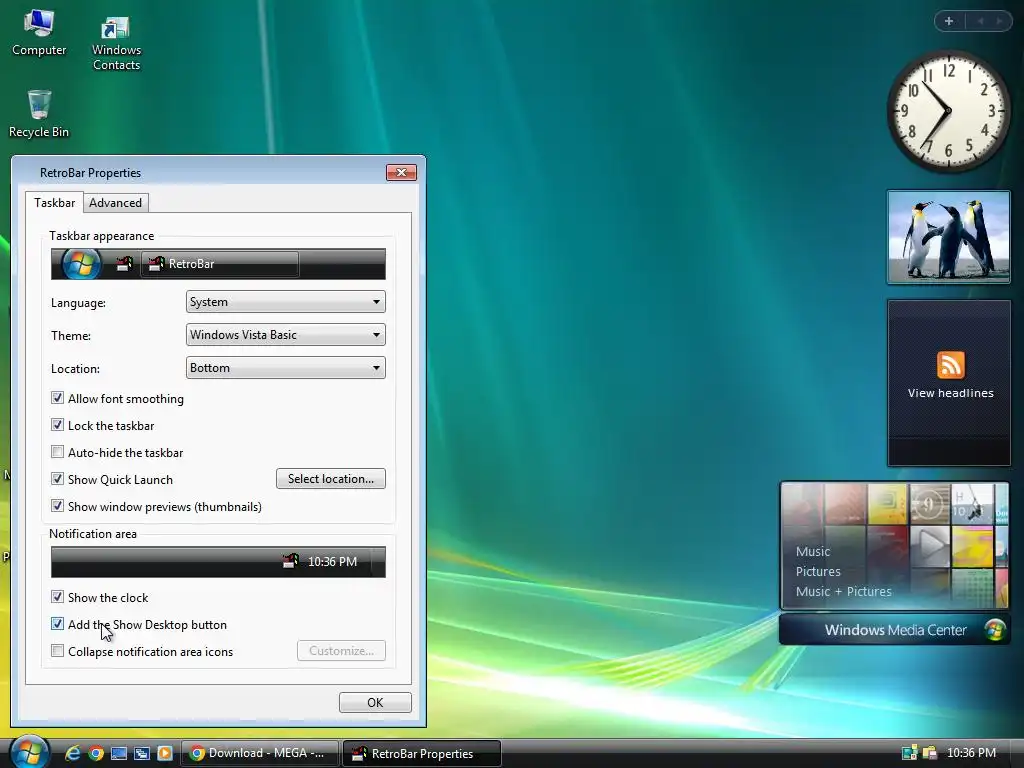The height and width of the screenshot is (768, 1024).
Task: Click the analog clock gadget
Action: (948, 112)
